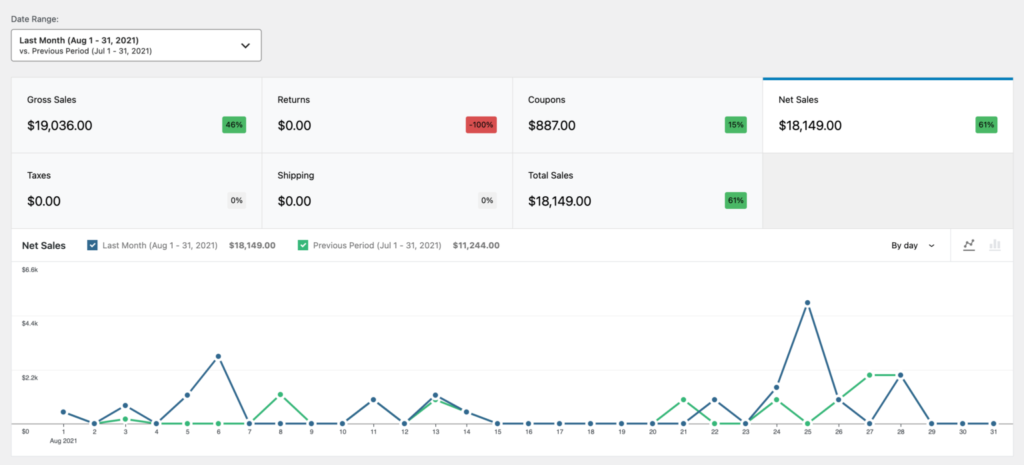Click the 61% Net Sales badge
This screenshot has width=1024, height=465.
tap(986, 125)
